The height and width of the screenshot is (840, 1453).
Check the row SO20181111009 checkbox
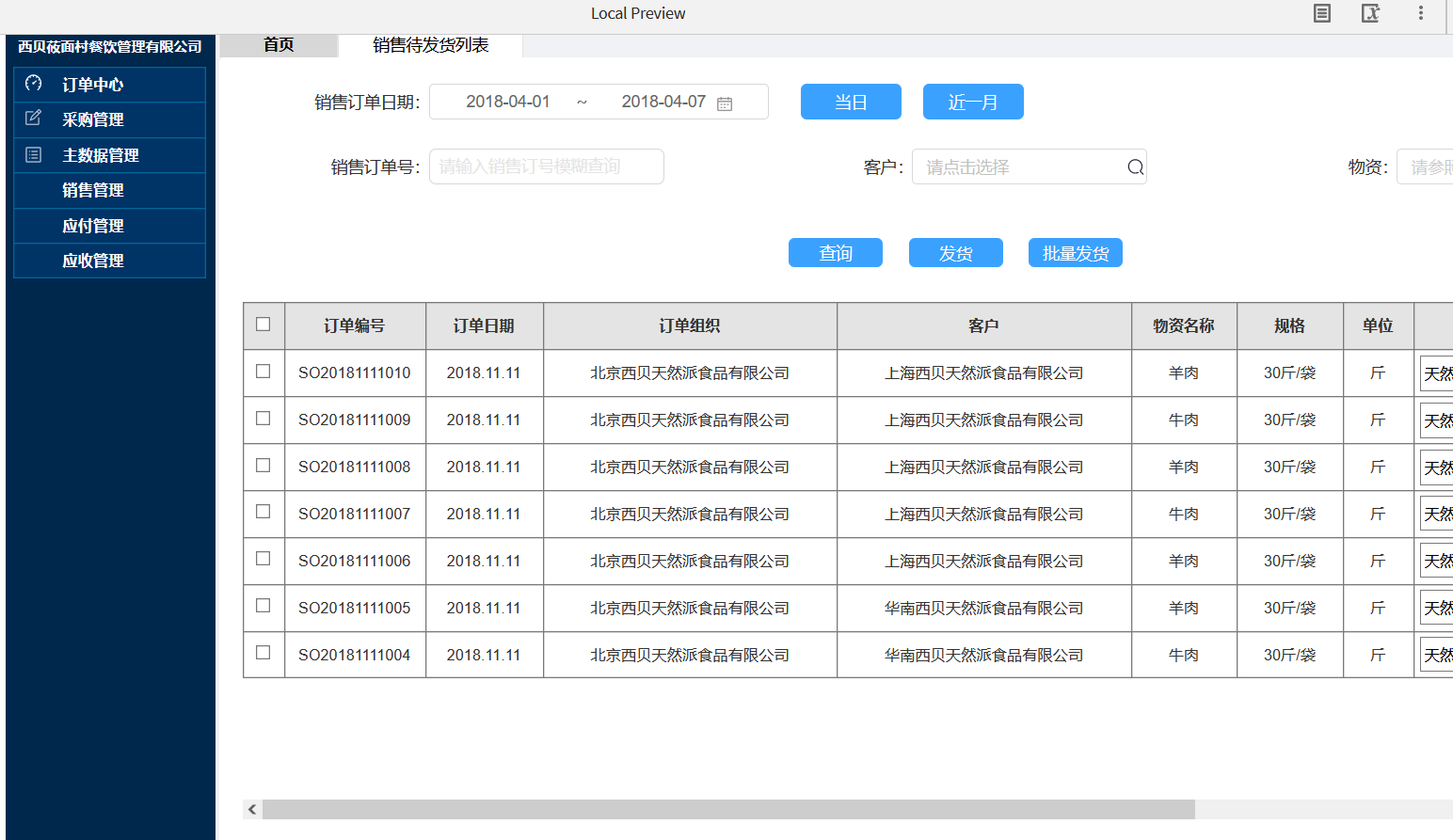[x=263, y=419]
